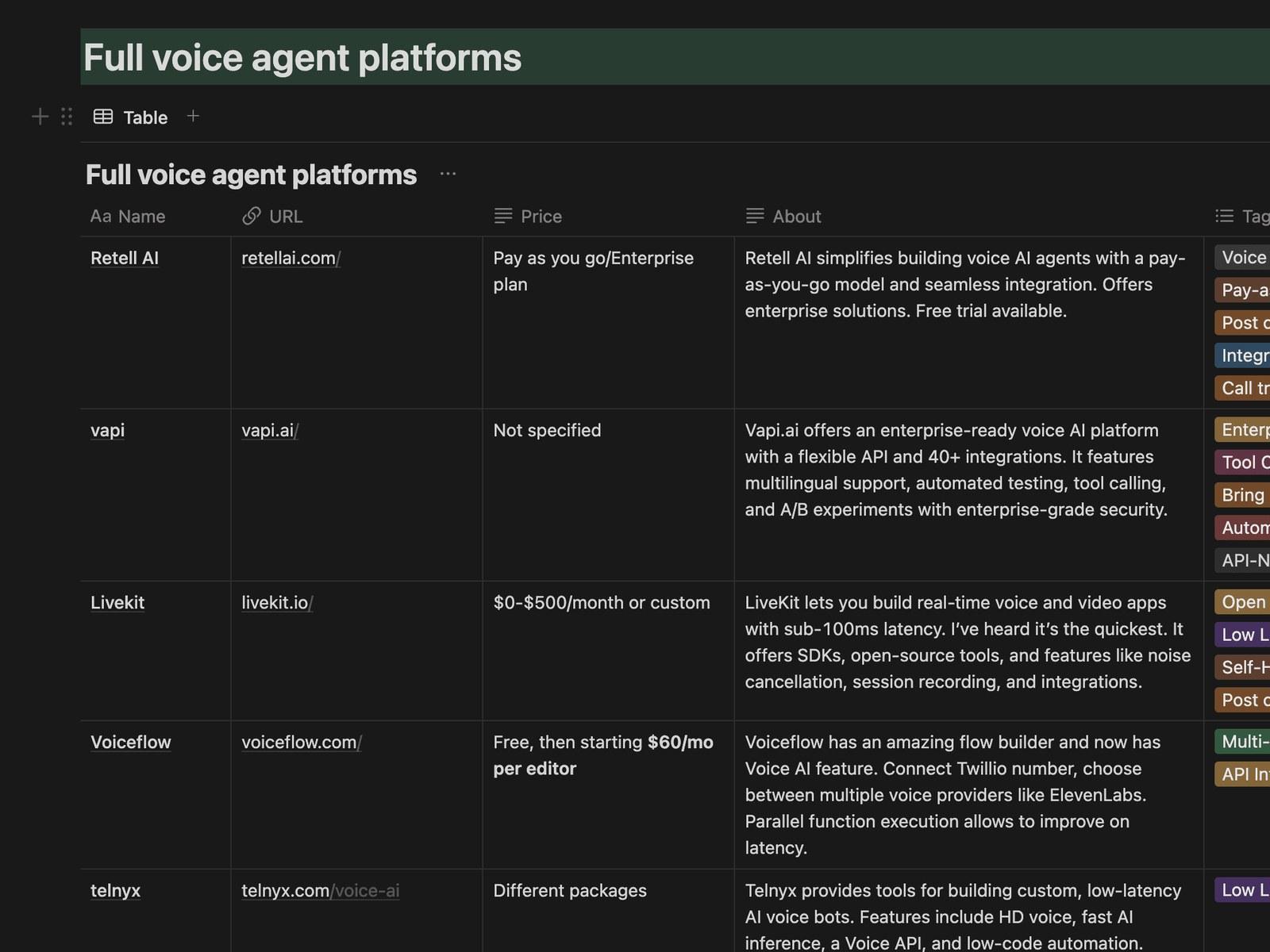Click the list icon in Tags header
Image resolution: width=1270 pixels, height=952 pixels.
pos(1224,216)
